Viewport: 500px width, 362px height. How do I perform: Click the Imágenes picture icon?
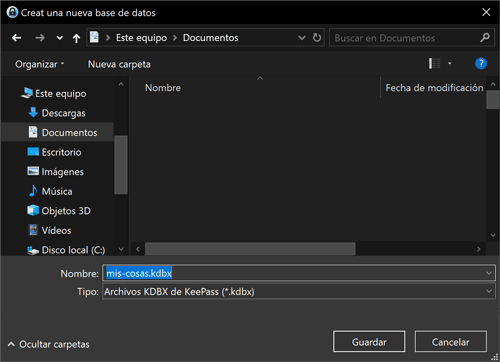coord(33,171)
